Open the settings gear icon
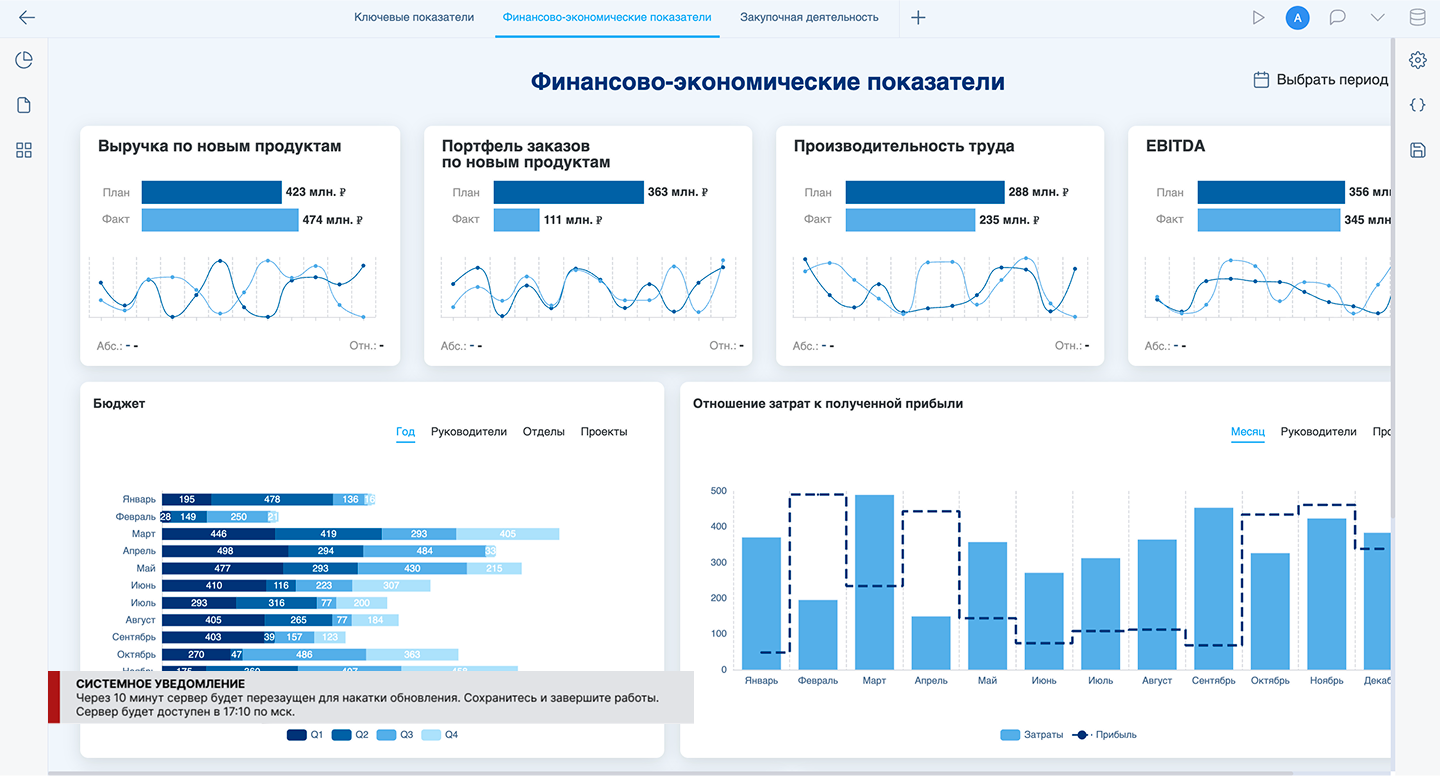Viewport: 1440px width, 776px height. click(x=1417, y=60)
